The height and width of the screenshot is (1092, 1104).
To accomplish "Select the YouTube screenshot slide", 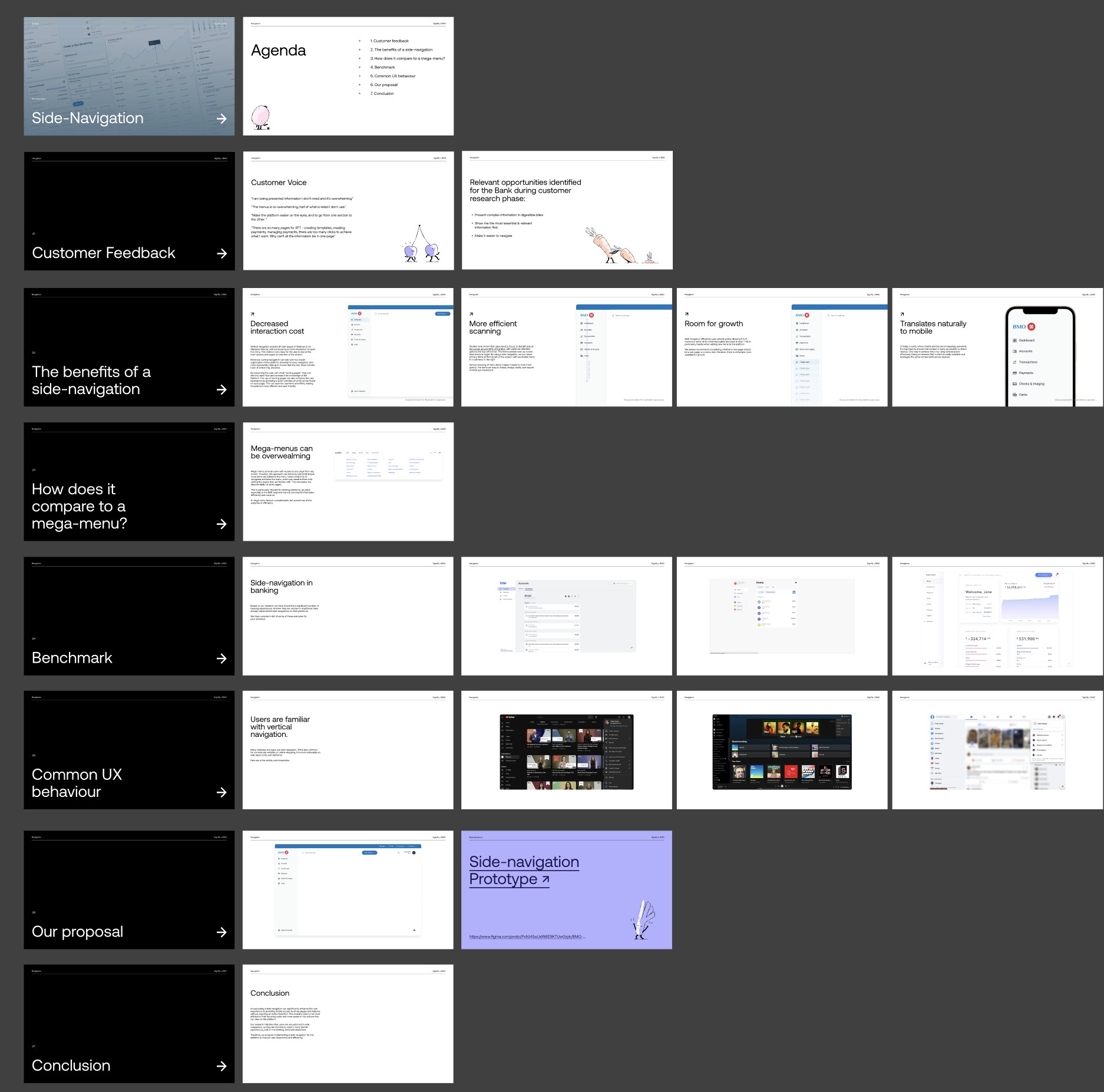I will coord(567,750).
